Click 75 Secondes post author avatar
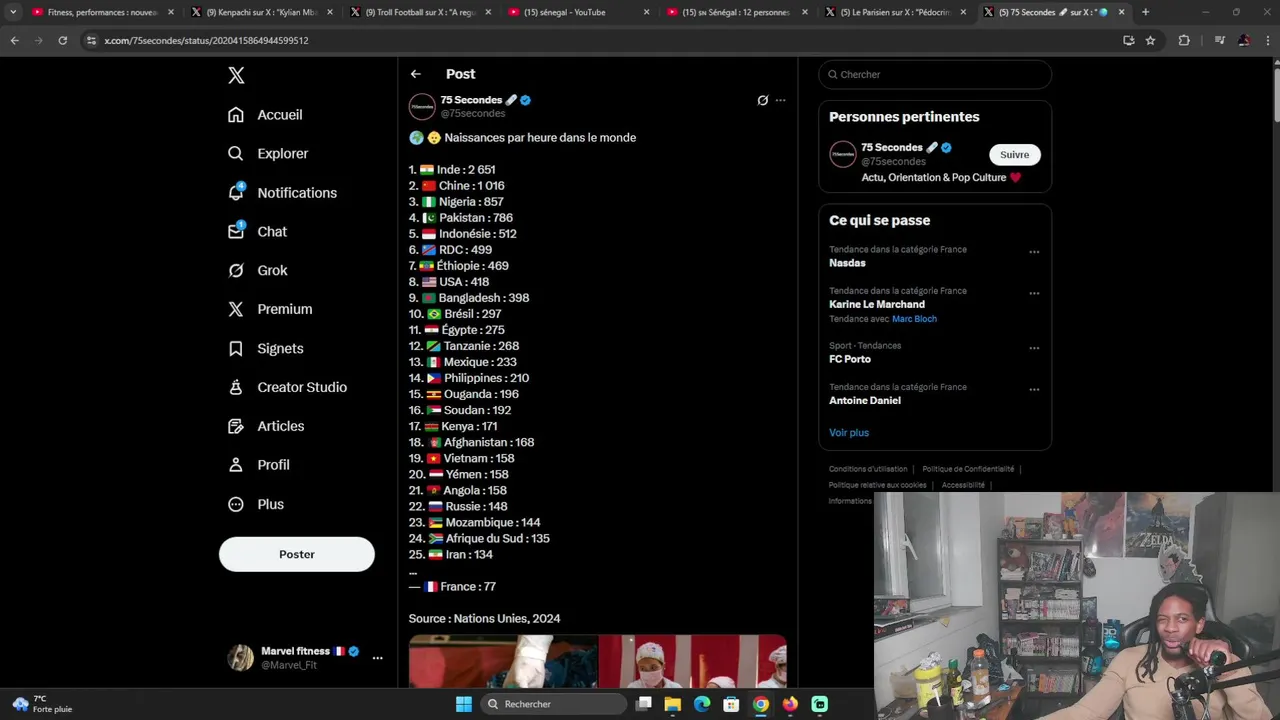1280x720 pixels. [422, 106]
